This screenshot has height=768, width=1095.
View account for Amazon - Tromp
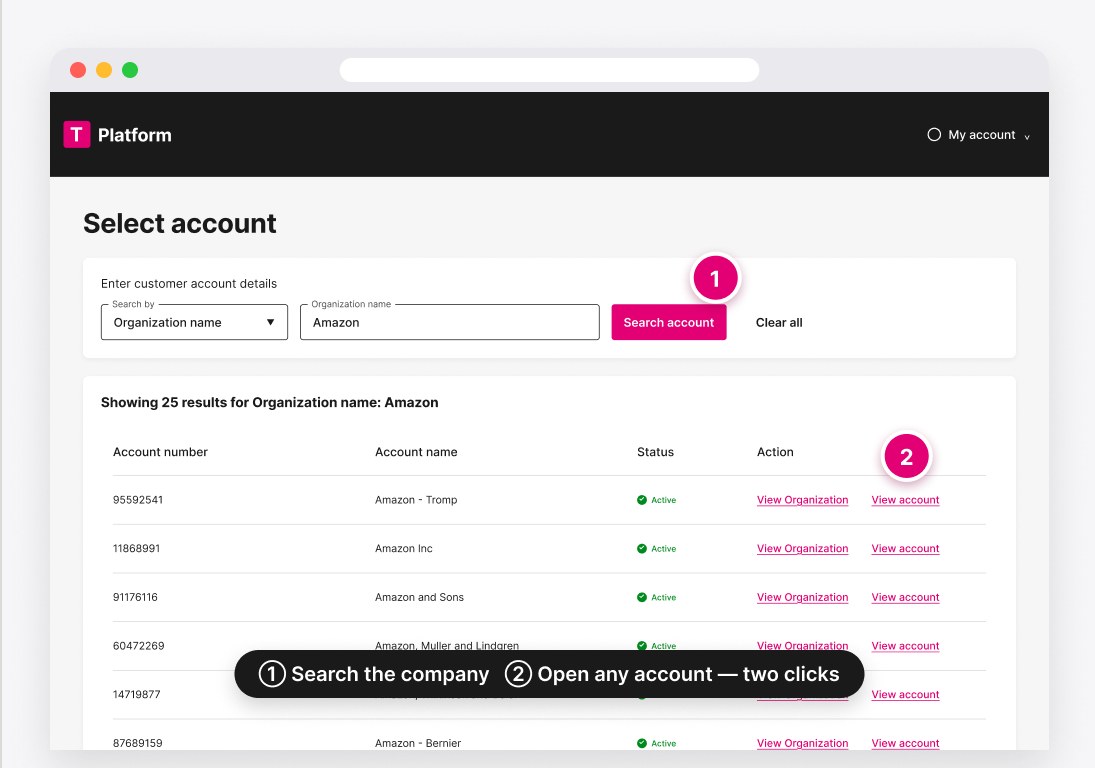905,500
